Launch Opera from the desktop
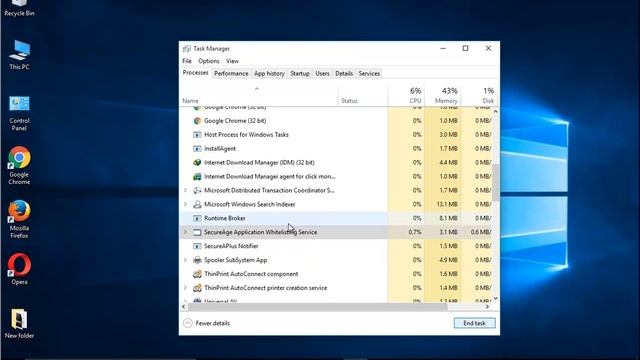Image resolution: width=640 pixels, height=360 pixels. [19, 269]
